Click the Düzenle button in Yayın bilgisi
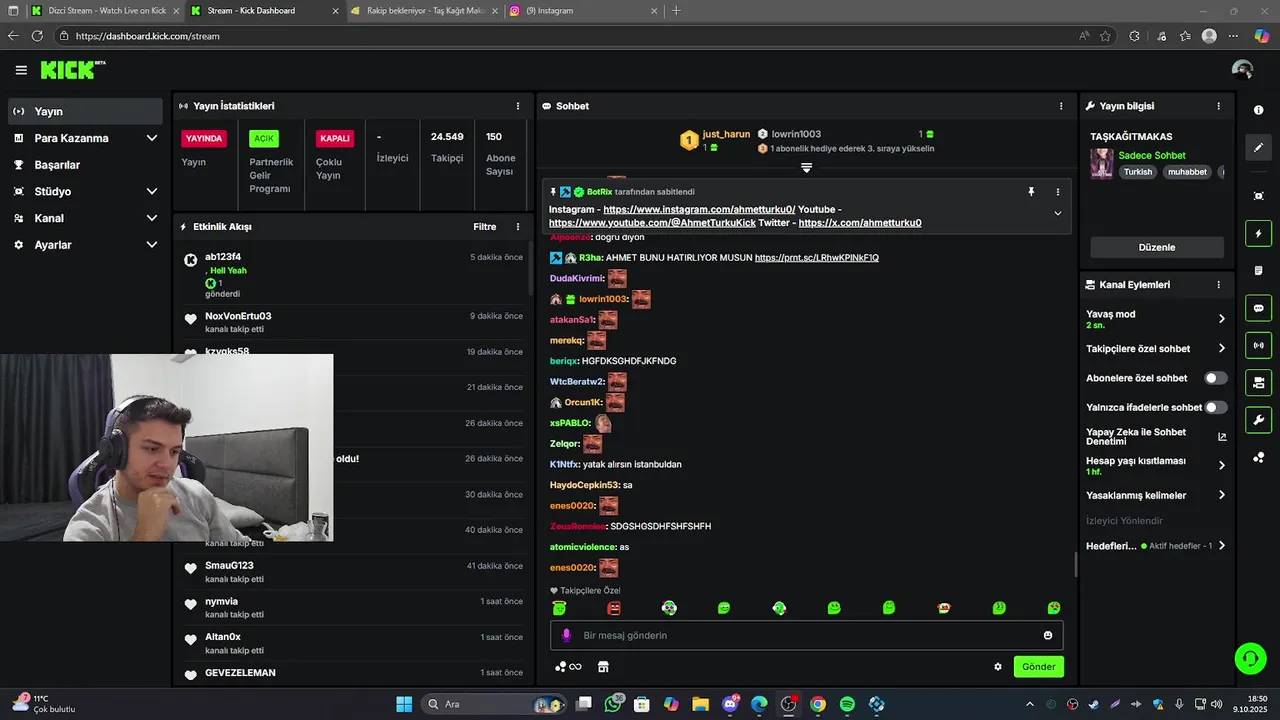The width and height of the screenshot is (1280, 720). point(1157,247)
